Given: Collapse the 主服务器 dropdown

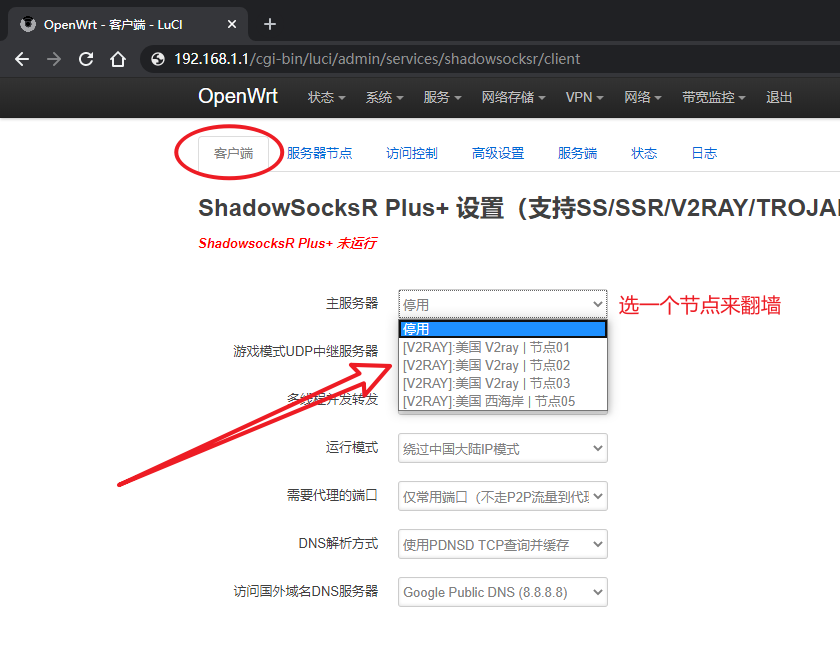Looking at the screenshot, I should [x=502, y=304].
